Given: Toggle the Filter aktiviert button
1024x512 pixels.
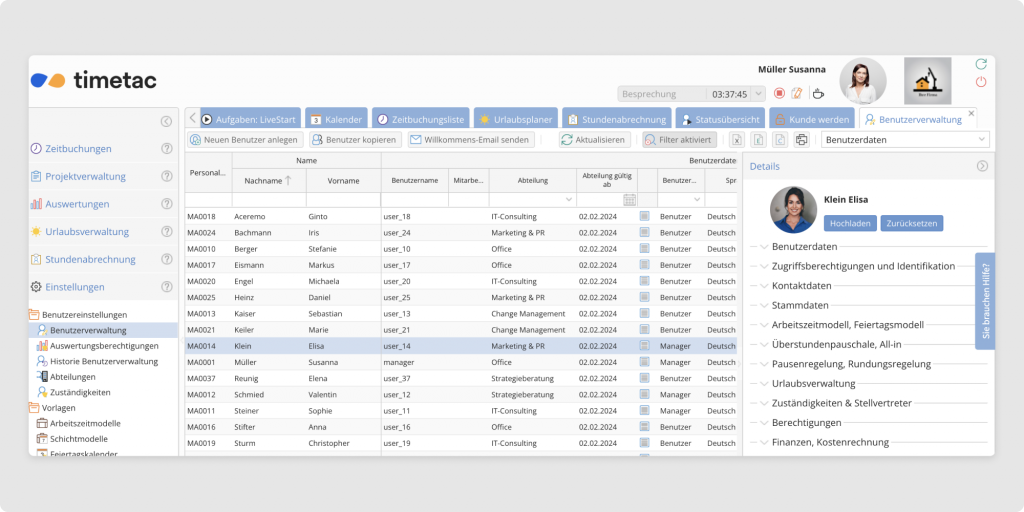Looking at the screenshot, I should click(679, 140).
